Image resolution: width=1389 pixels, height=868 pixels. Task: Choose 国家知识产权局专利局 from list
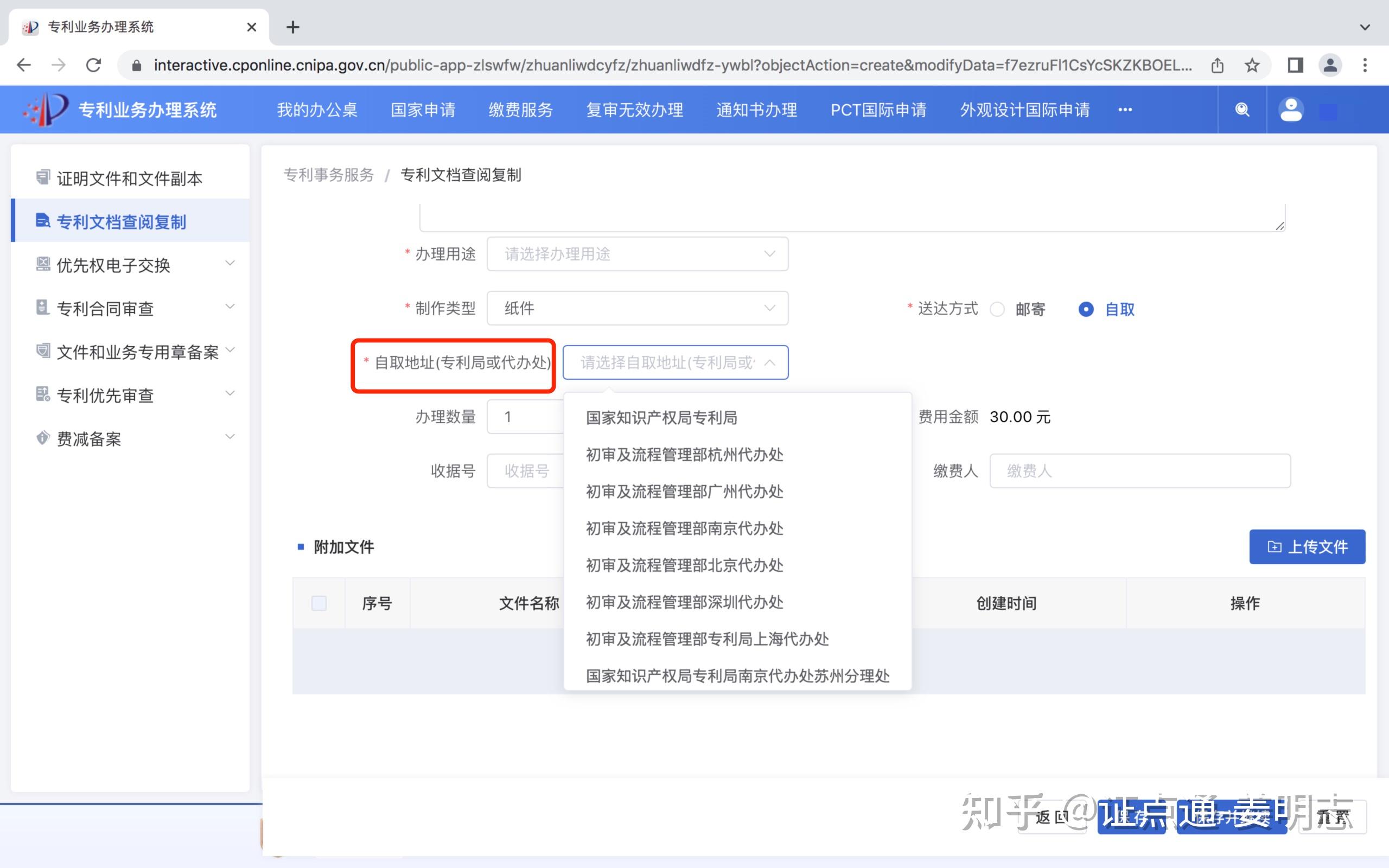coord(737,418)
